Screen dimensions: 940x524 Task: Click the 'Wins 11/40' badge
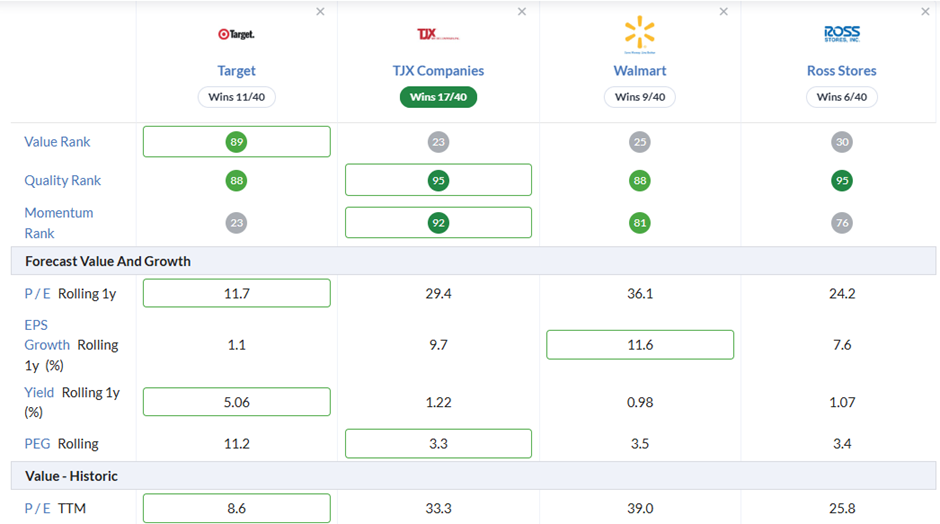coord(237,97)
